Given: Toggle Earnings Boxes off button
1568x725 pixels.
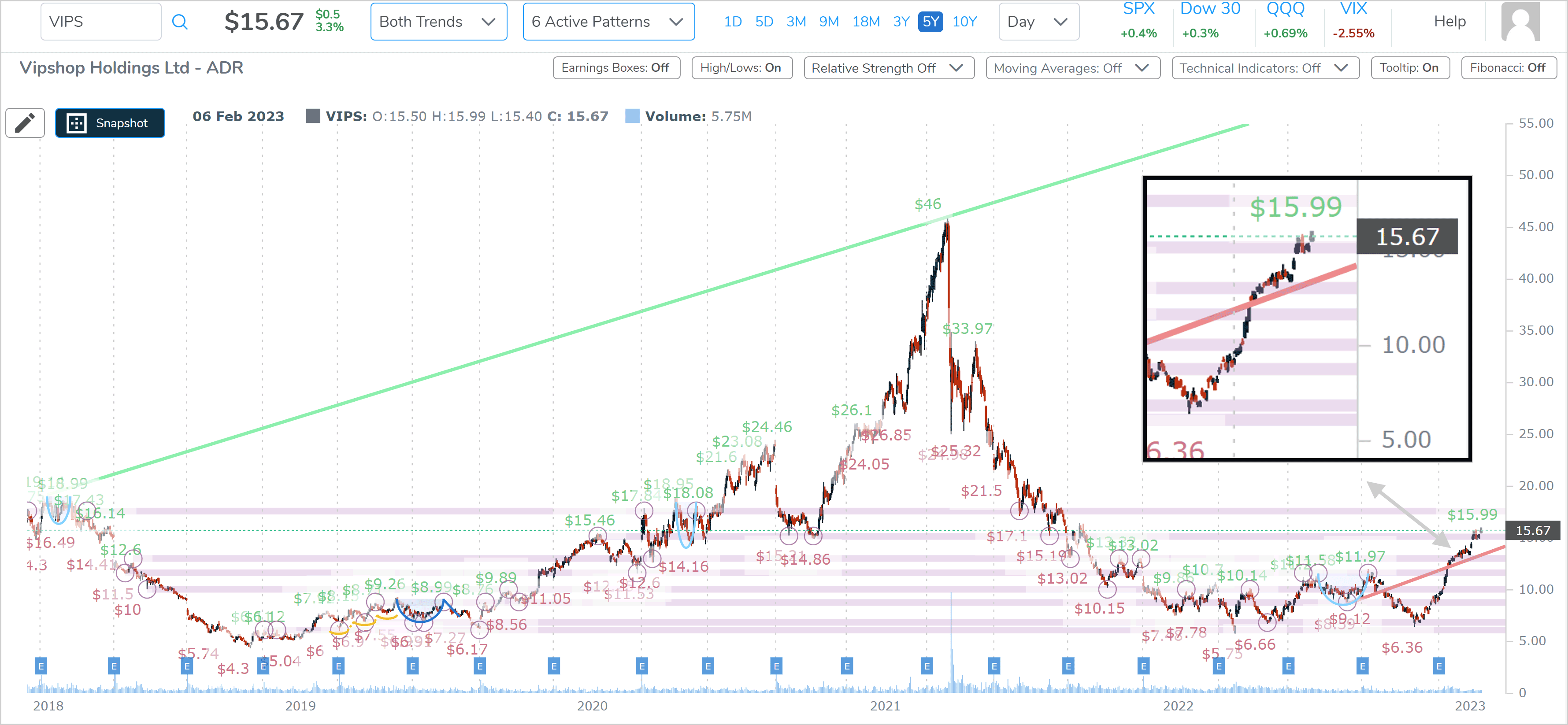Looking at the screenshot, I should (x=616, y=67).
